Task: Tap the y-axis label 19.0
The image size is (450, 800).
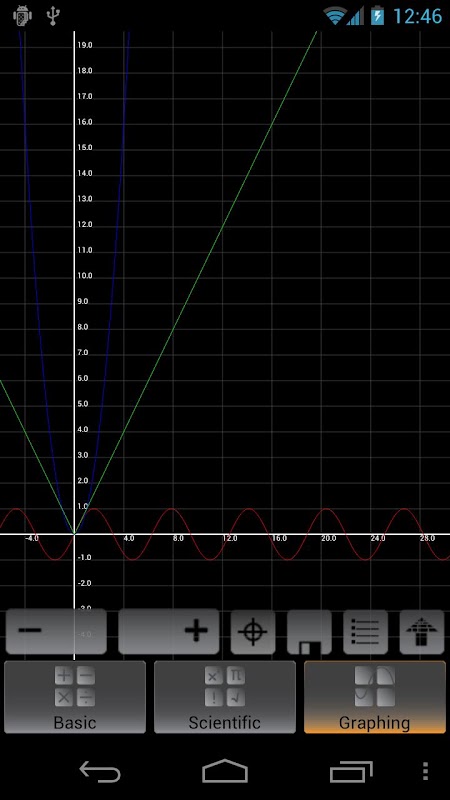Action: coord(85,45)
